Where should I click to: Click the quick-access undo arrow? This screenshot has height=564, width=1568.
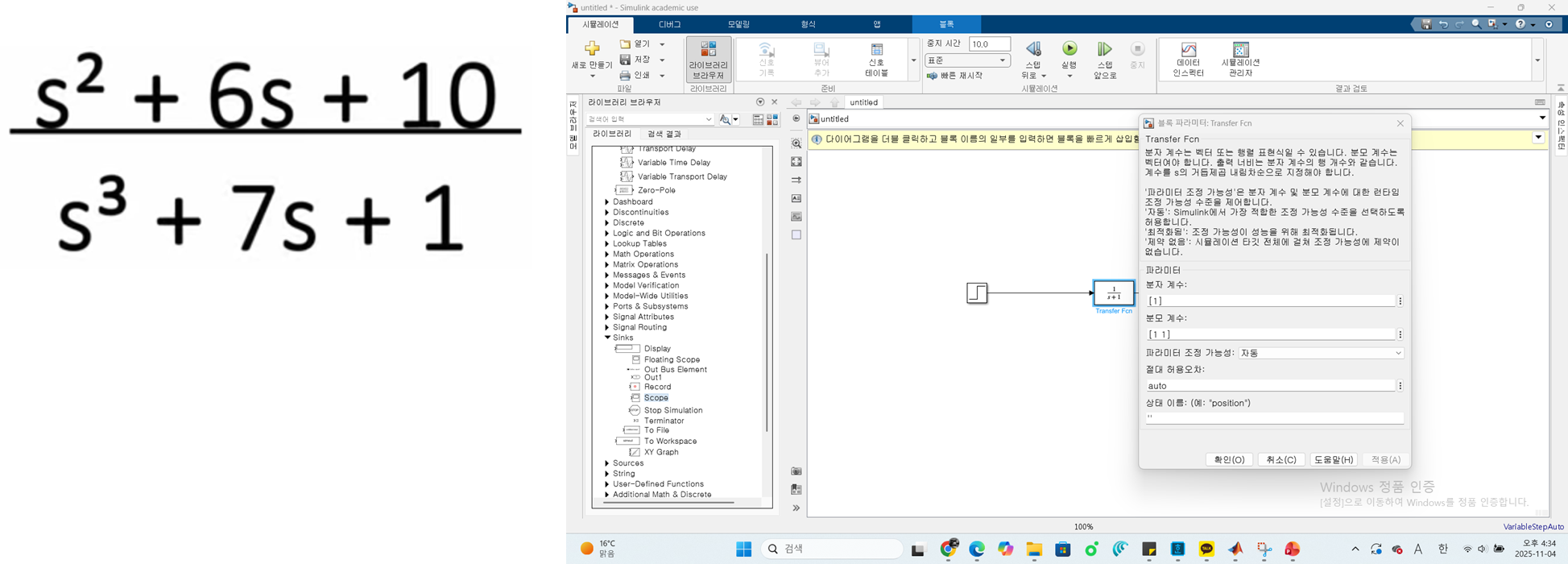coord(1443,24)
